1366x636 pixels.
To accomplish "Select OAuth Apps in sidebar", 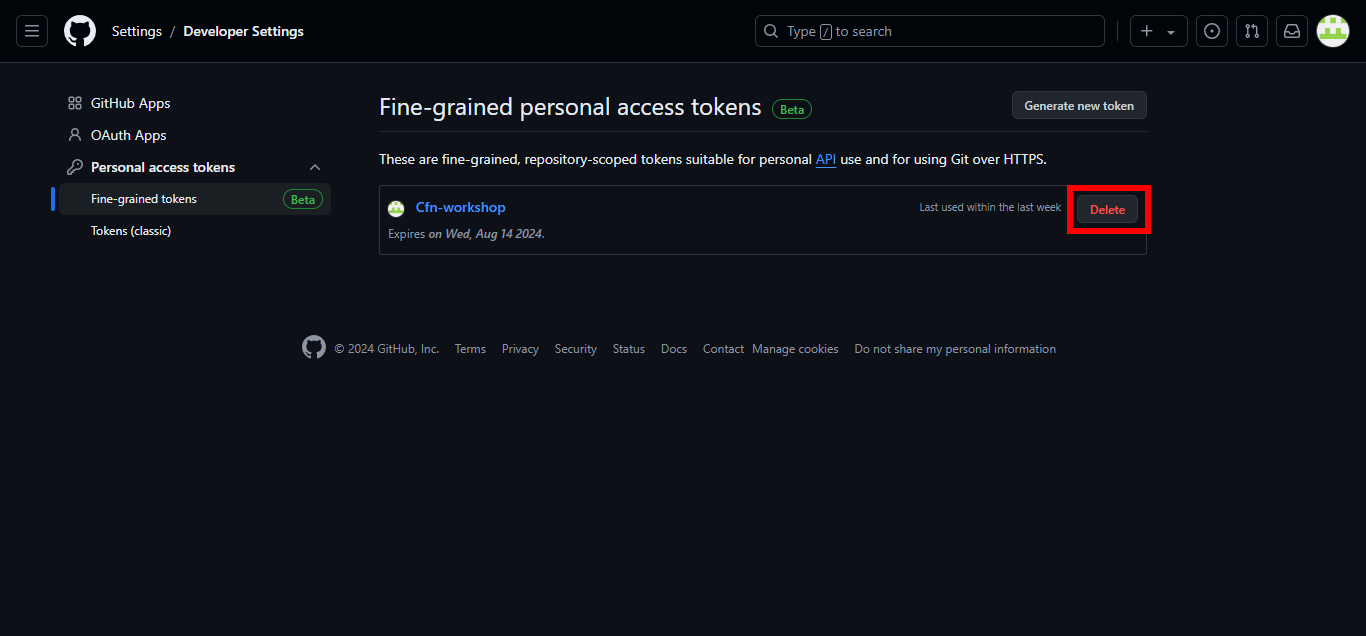I will [x=128, y=135].
